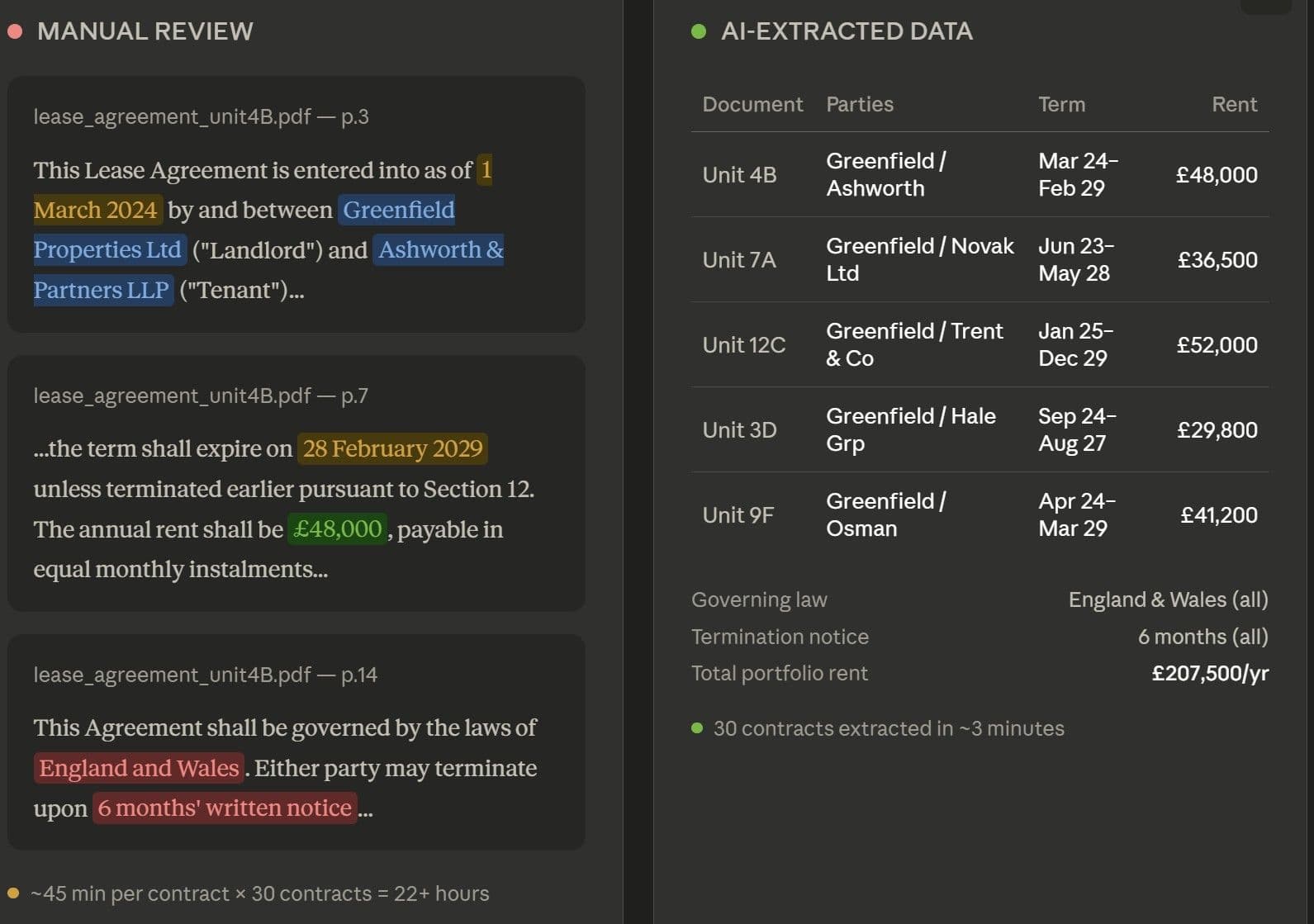Click the highlighted 28 February 2029 expiry date
The height and width of the screenshot is (924, 1314).
click(392, 448)
